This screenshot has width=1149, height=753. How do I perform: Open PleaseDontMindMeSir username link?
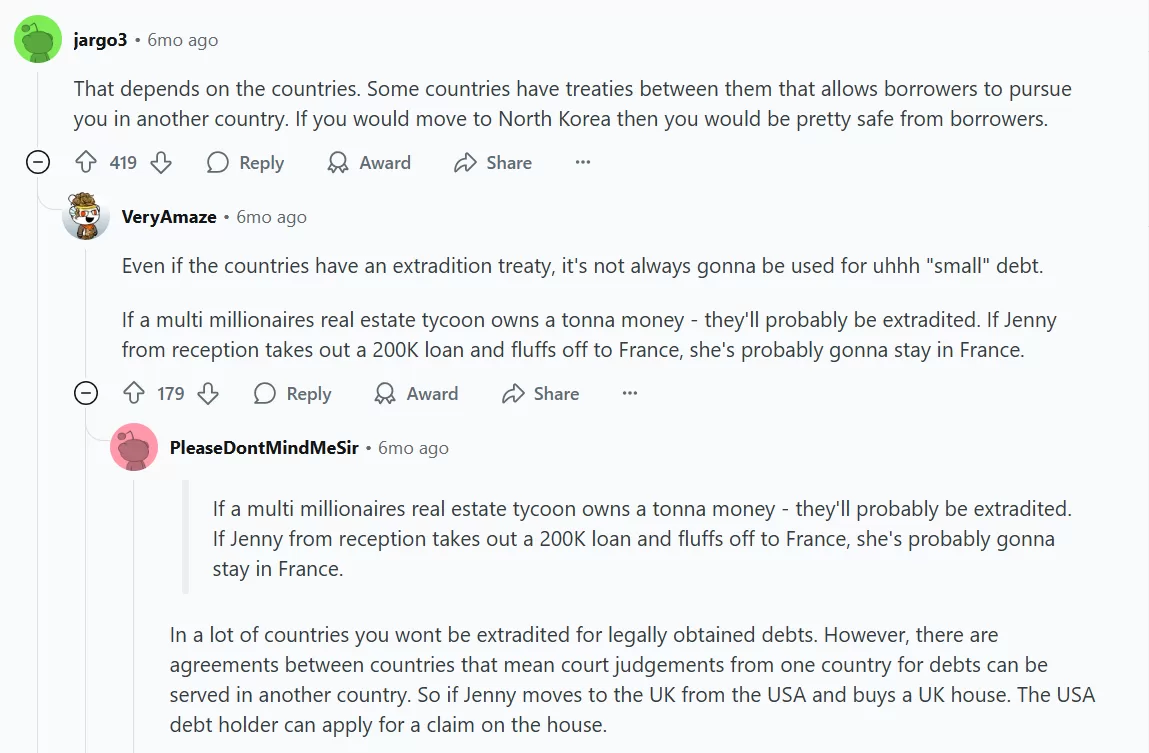(x=264, y=448)
